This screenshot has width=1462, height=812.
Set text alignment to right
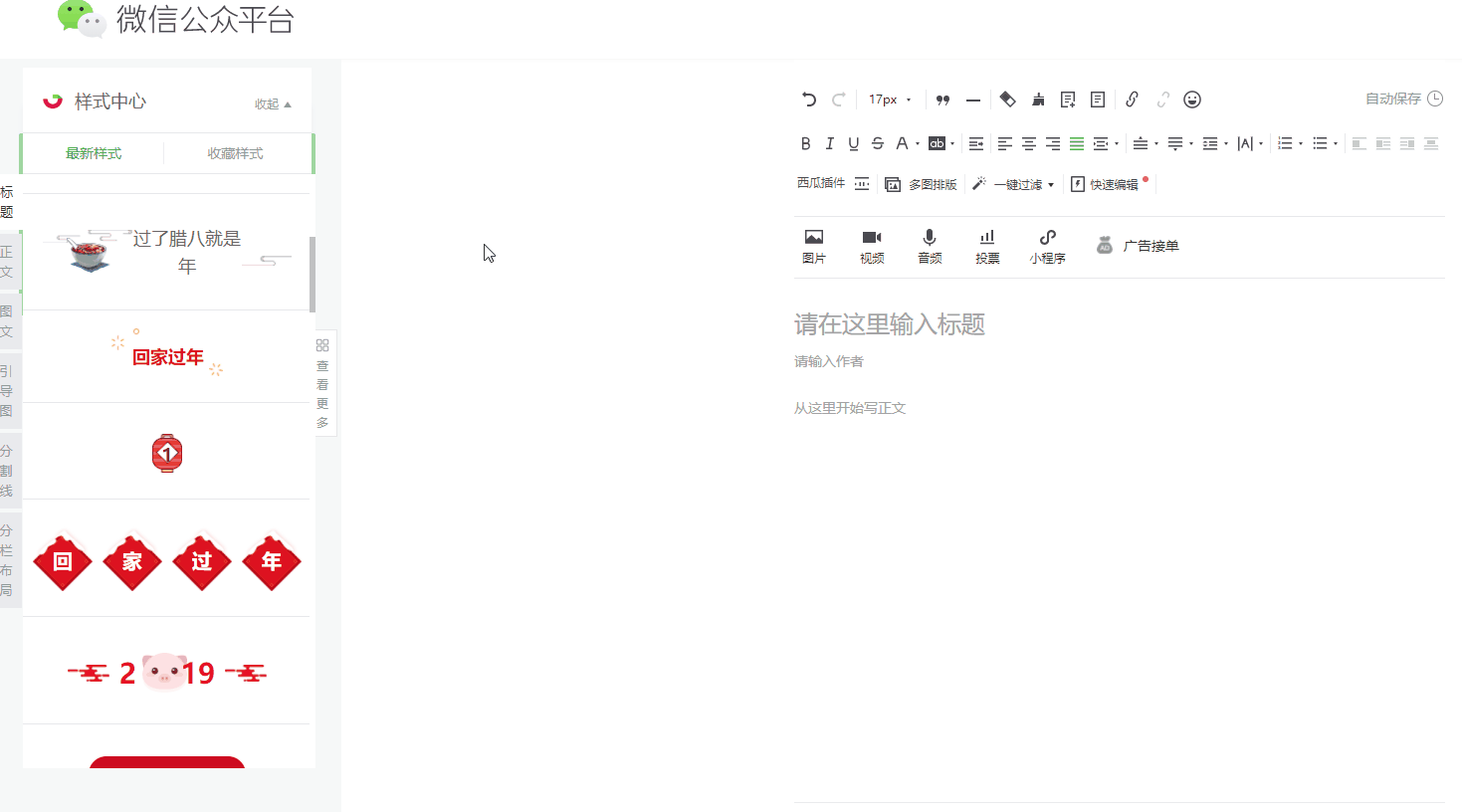pos(1052,144)
